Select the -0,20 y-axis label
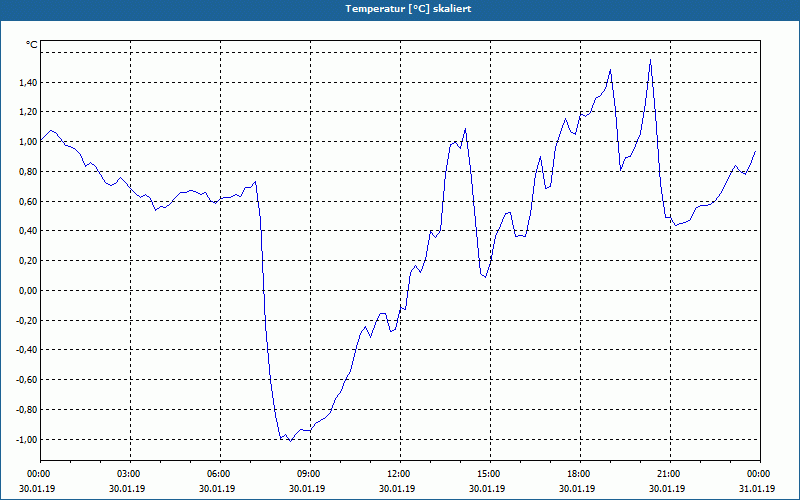The width and height of the screenshot is (800, 500). [x=27, y=320]
